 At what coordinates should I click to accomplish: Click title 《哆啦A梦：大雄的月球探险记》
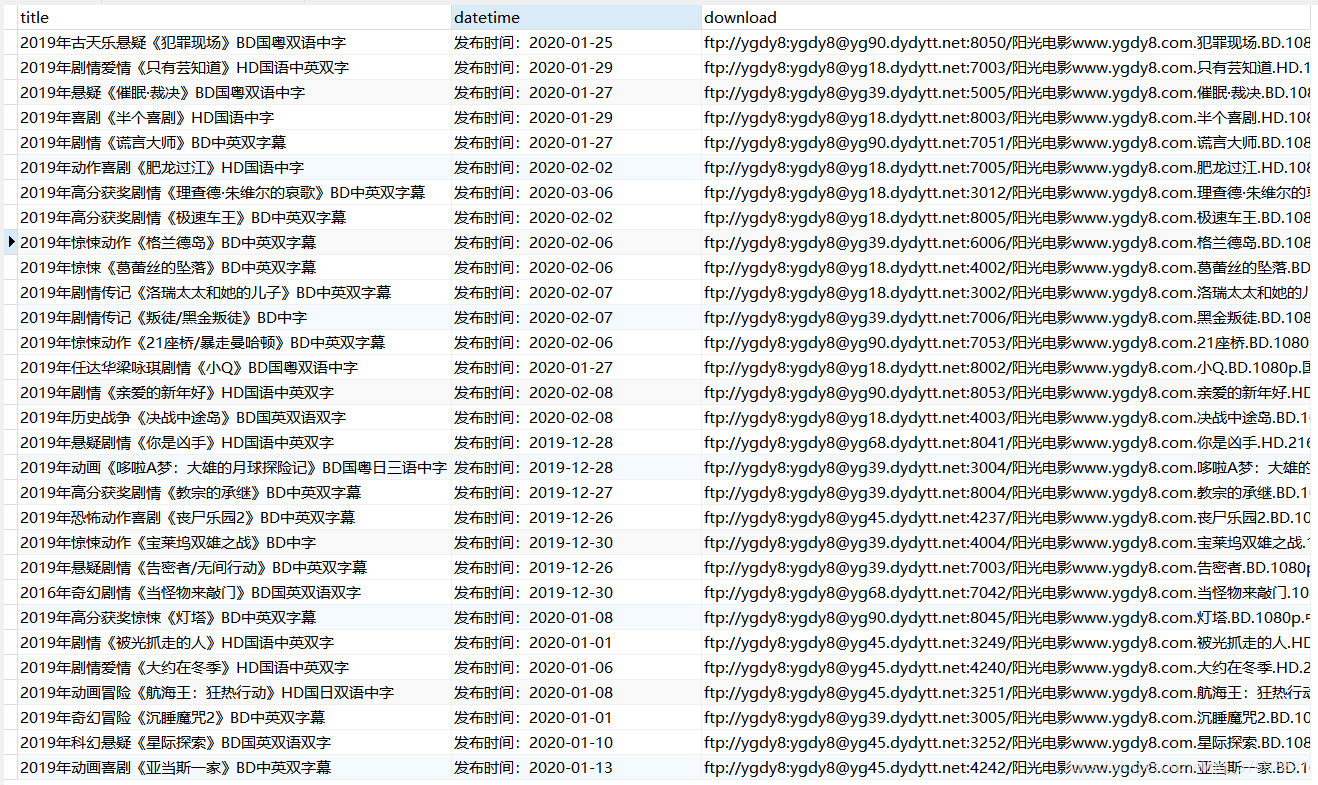point(233,467)
